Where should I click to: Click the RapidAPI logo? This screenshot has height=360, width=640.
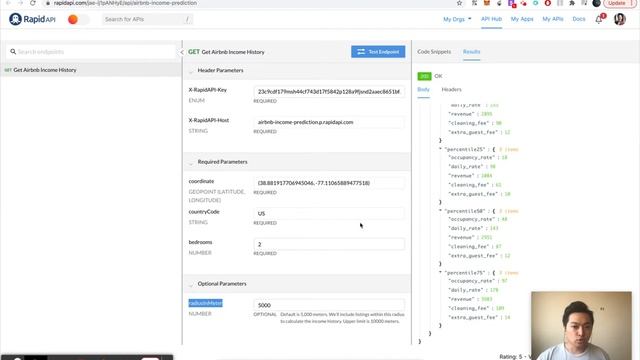[x=32, y=19]
